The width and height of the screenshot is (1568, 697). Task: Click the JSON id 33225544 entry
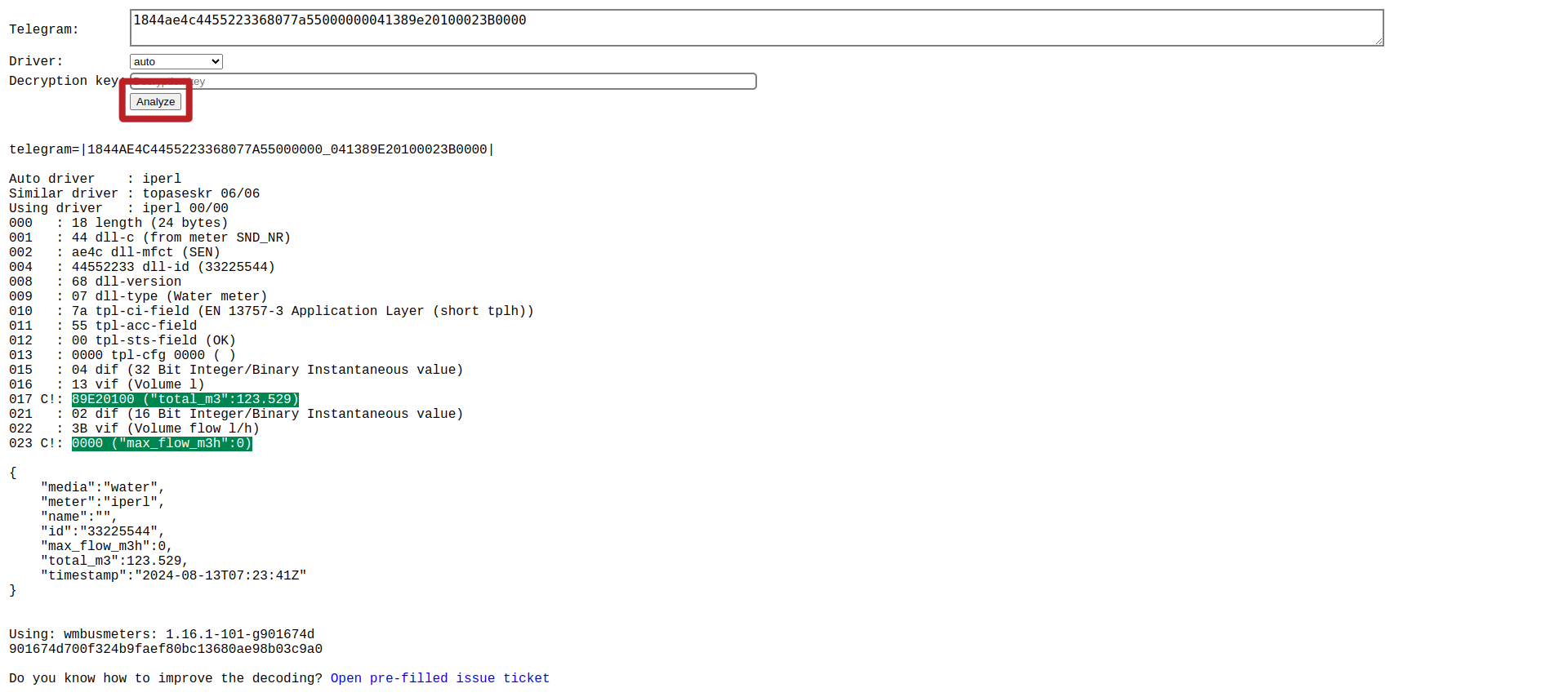pyautogui.click(x=102, y=531)
